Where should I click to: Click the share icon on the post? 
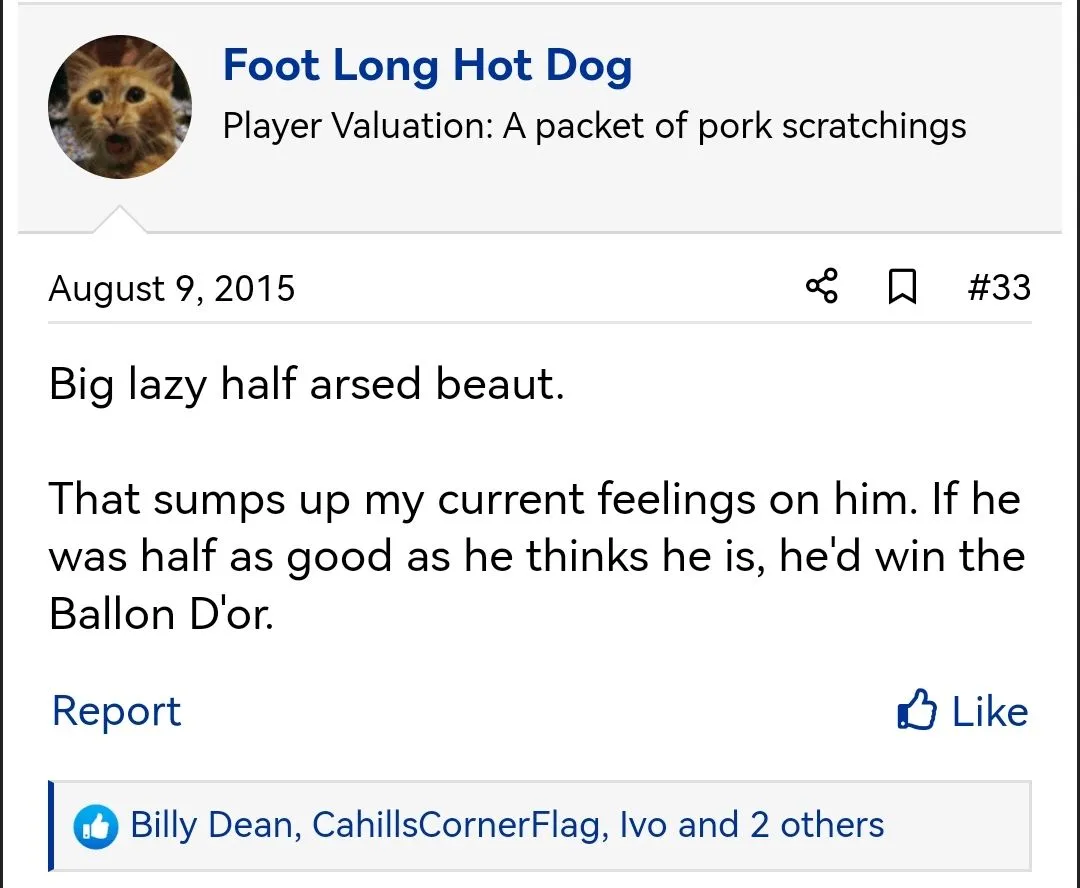click(821, 288)
